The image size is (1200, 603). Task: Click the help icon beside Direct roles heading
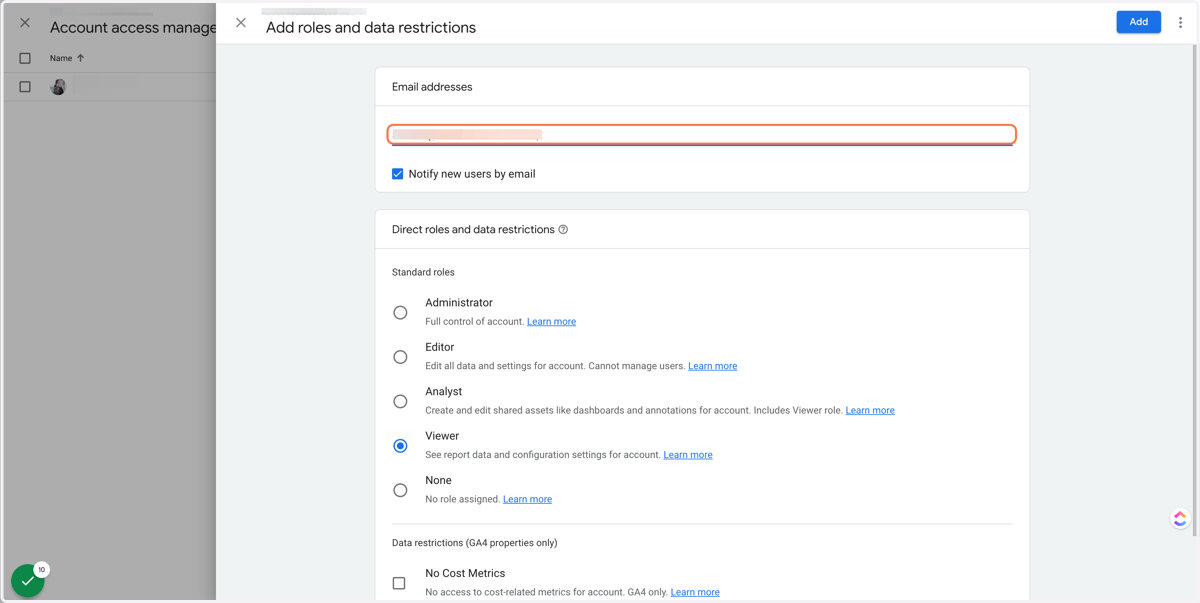563,230
